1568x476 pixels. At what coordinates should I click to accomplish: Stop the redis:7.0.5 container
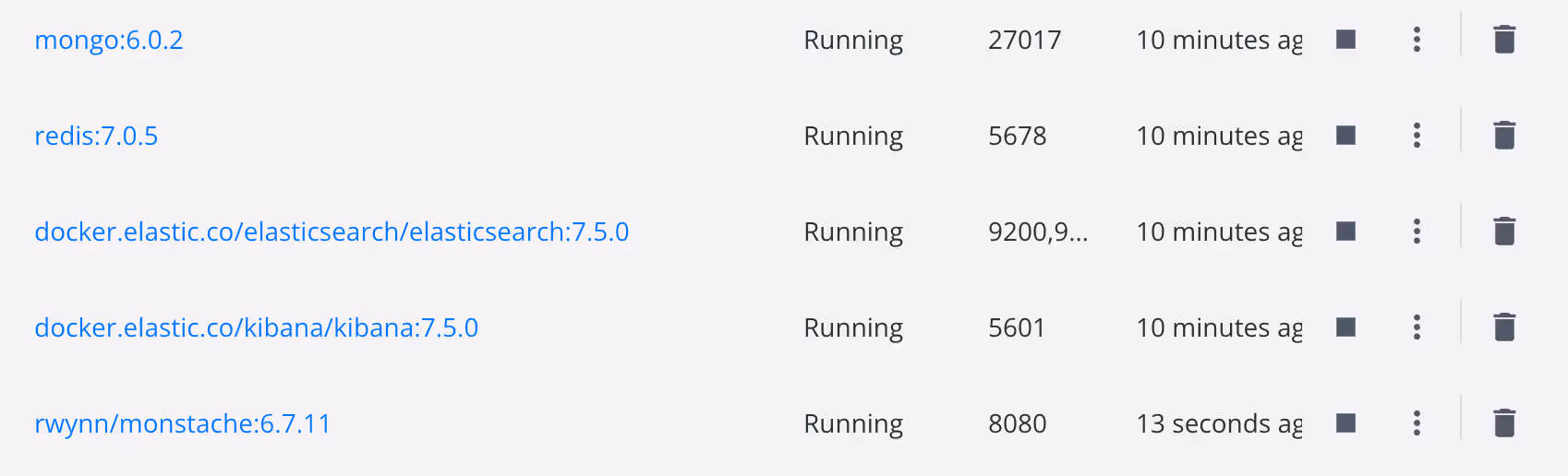pyautogui.click(x=1345, y=136)
